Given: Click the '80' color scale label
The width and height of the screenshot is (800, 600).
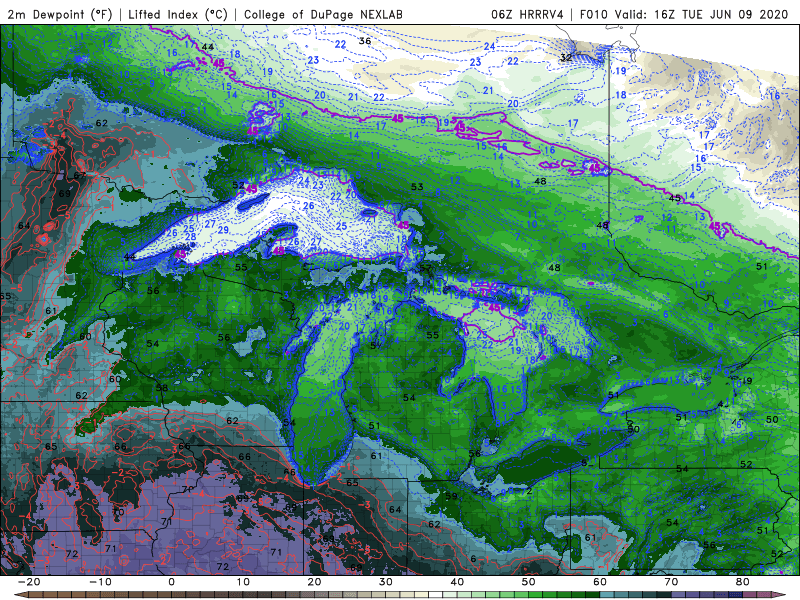Looking at the screenshot, I should click(743, 582).
